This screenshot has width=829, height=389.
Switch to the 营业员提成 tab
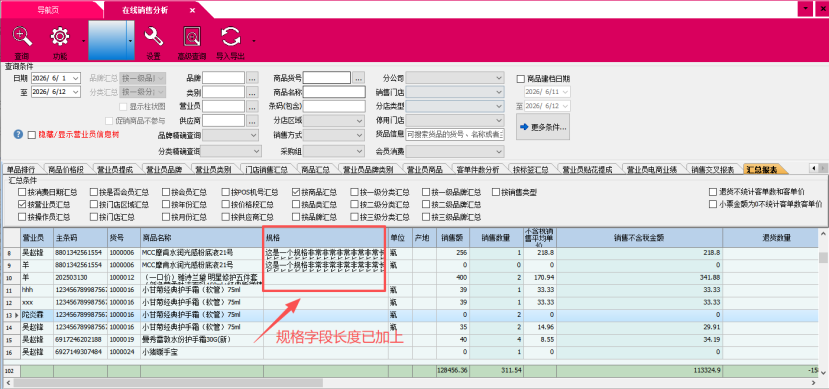coord(115,170)
